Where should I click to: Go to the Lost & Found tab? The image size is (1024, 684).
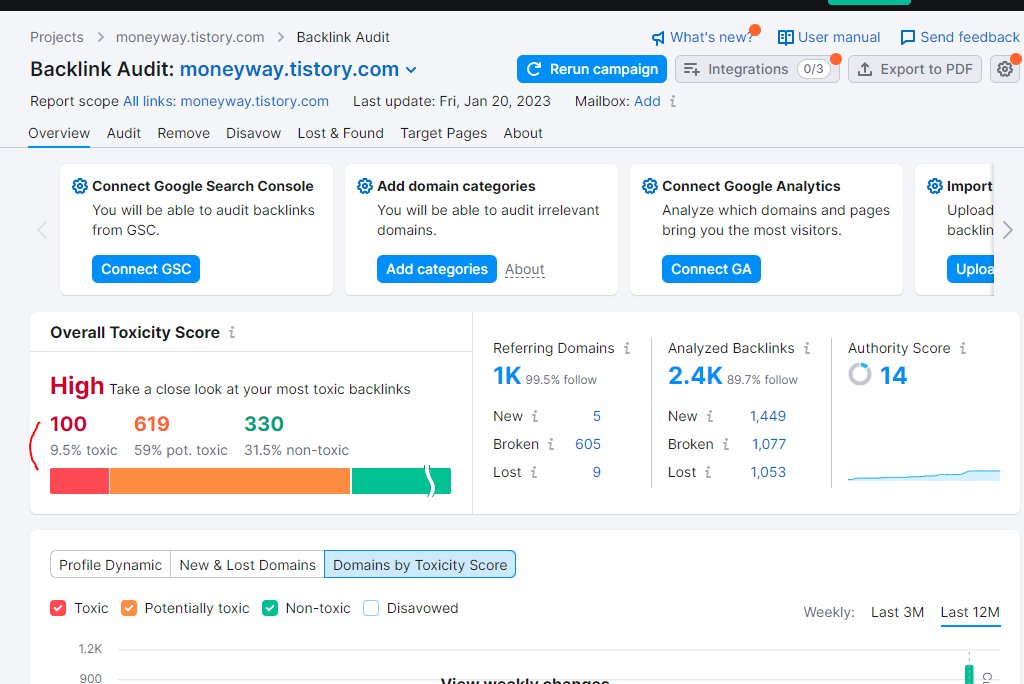[x=340, y=133]
